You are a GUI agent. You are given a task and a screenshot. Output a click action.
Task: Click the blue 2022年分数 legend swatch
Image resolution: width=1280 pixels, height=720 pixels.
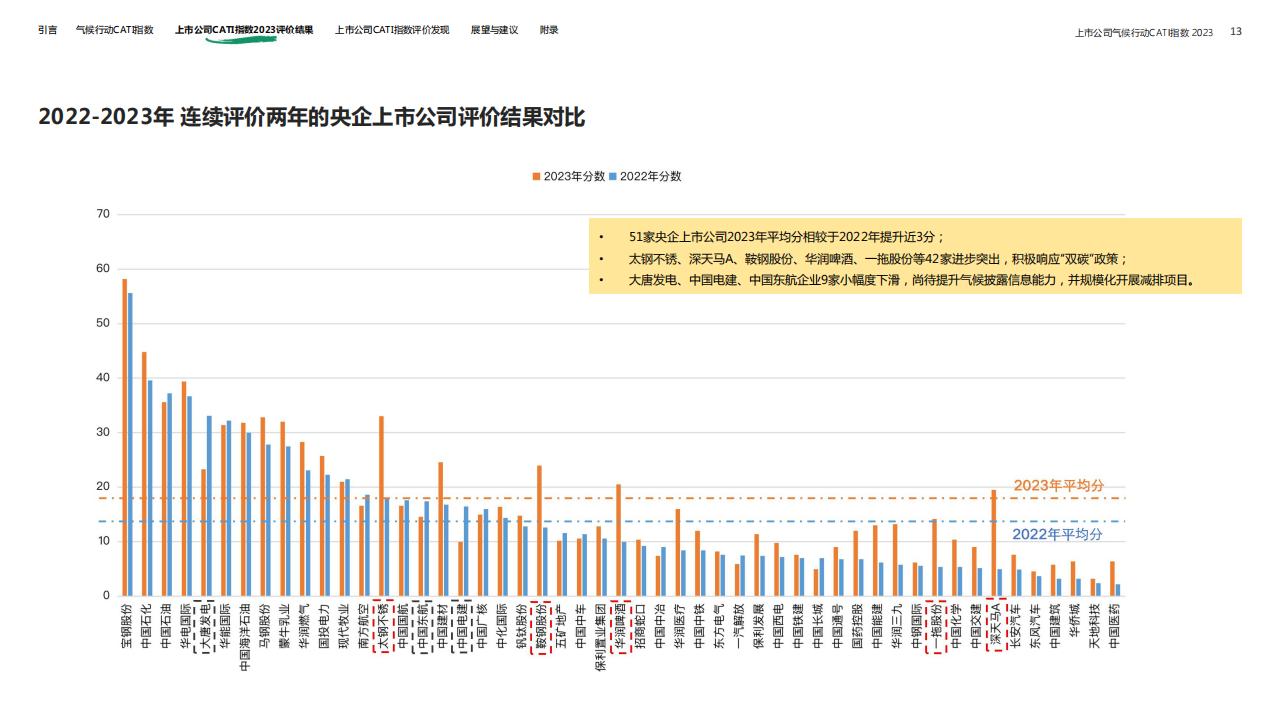(613, 176)
